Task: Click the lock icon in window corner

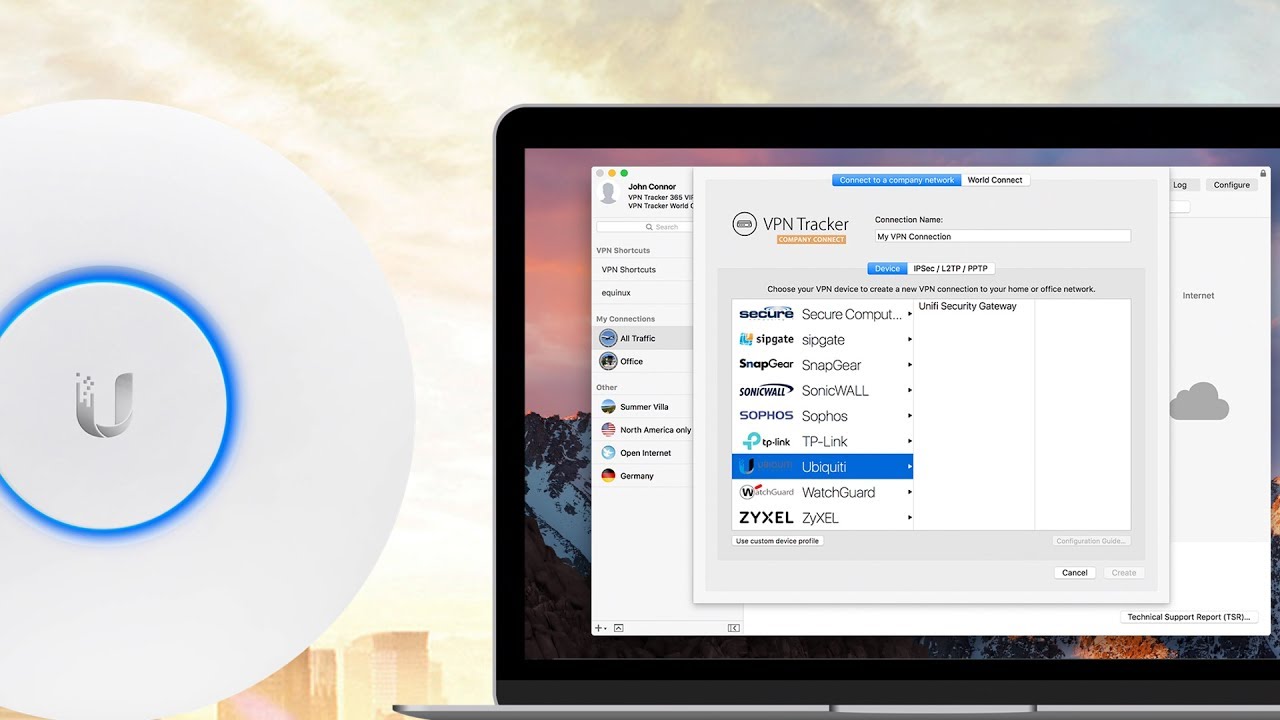Action: [x=1264, y=174]
